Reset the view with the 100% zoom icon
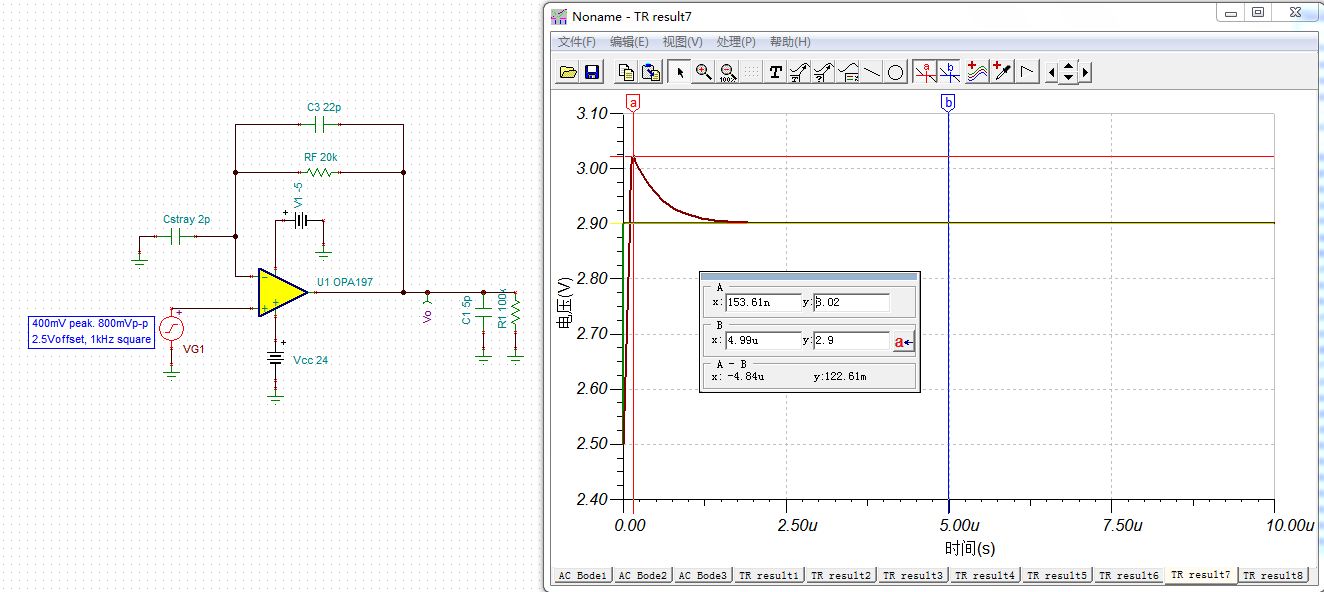 [728, 72]
